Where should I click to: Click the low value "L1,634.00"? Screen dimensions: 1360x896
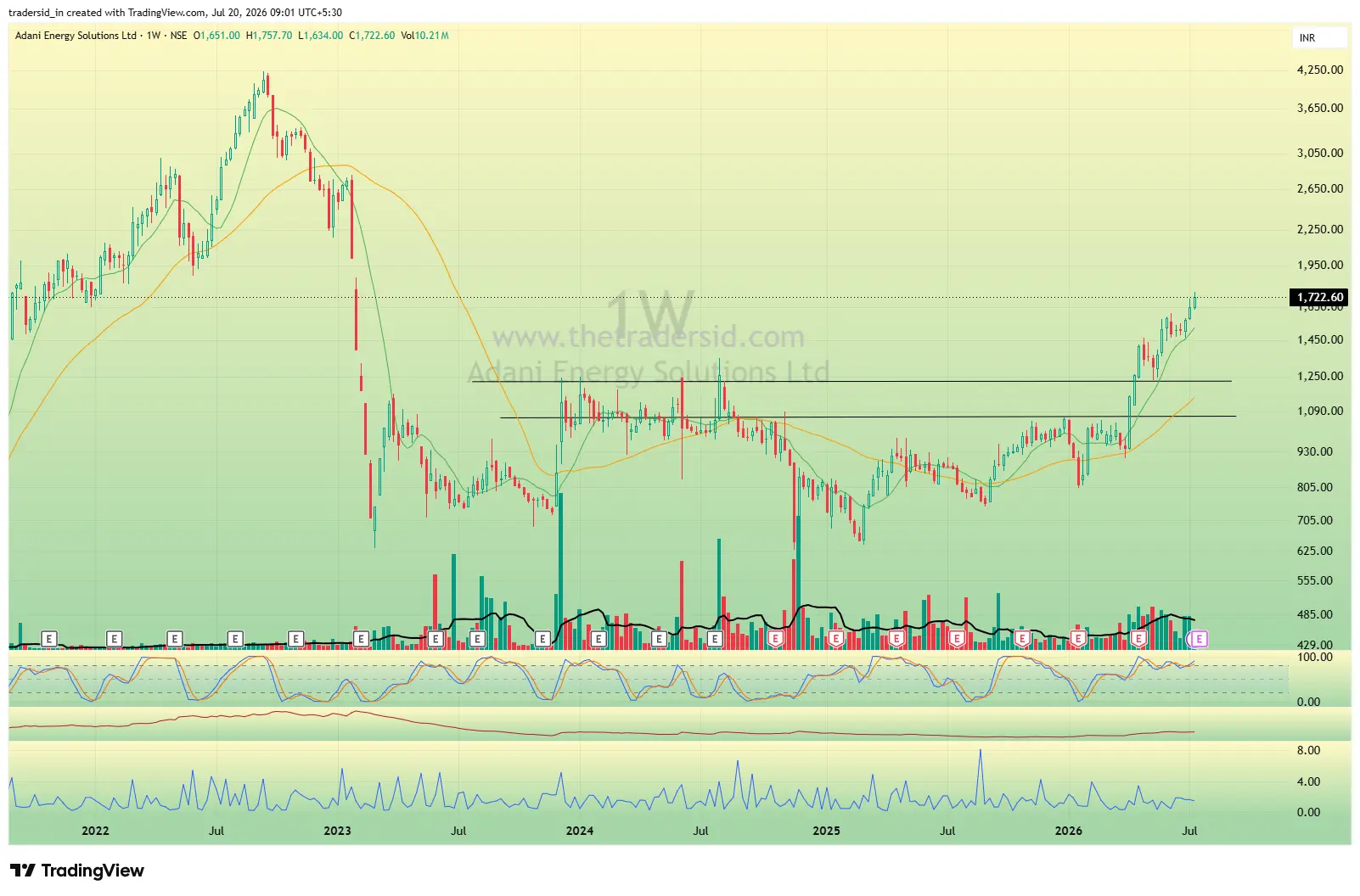[x=321, y=36]
